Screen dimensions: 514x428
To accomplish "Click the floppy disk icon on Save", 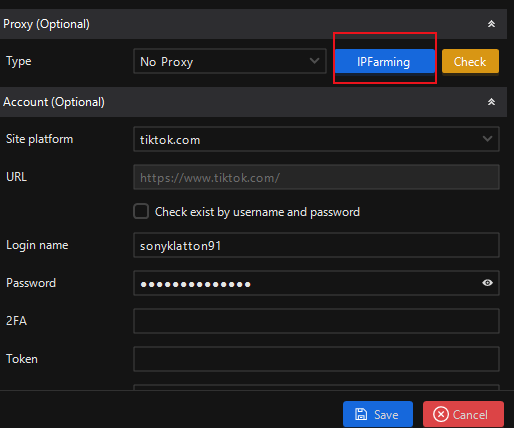I will tap(361, 414).
